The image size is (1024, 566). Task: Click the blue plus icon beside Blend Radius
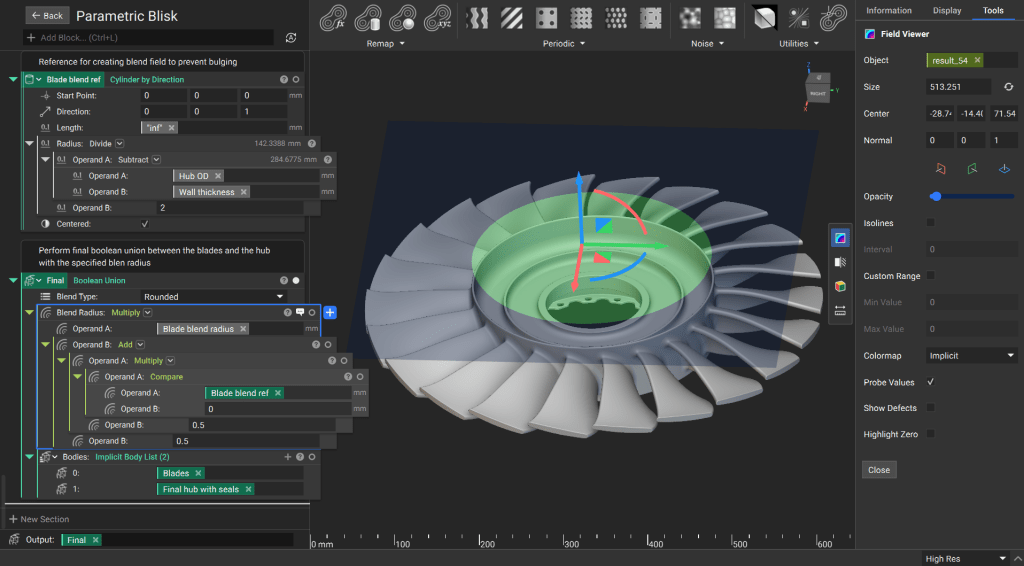click(330, 312)
